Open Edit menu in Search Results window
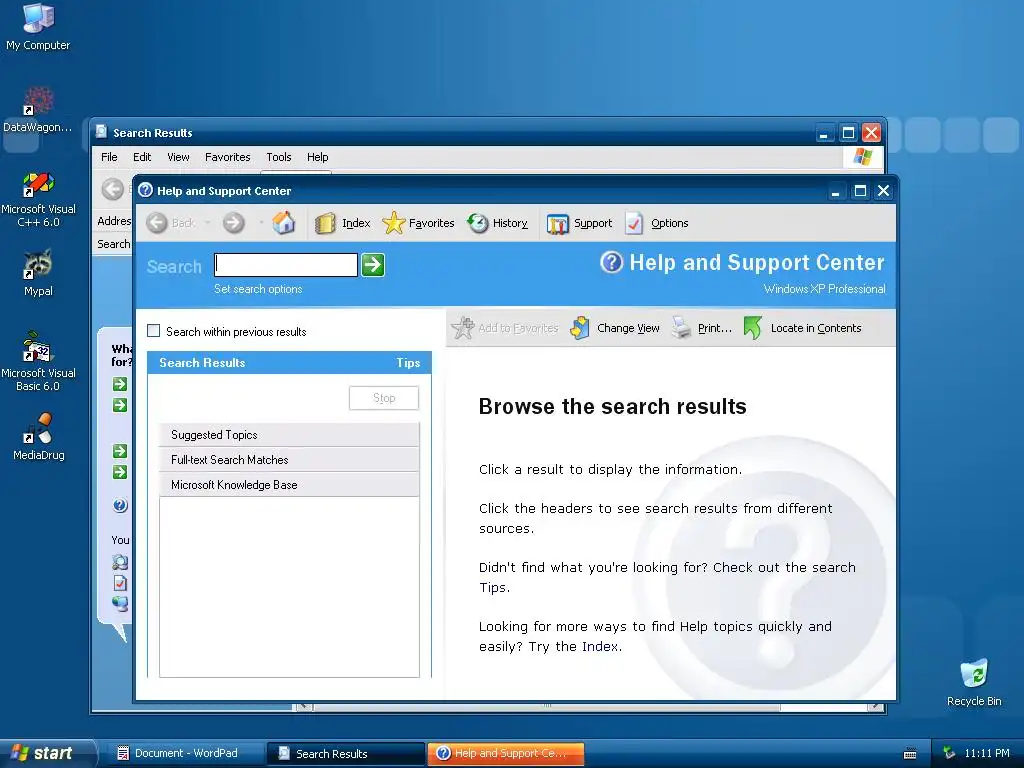1024x768 pixels. [x=142, y=157]
